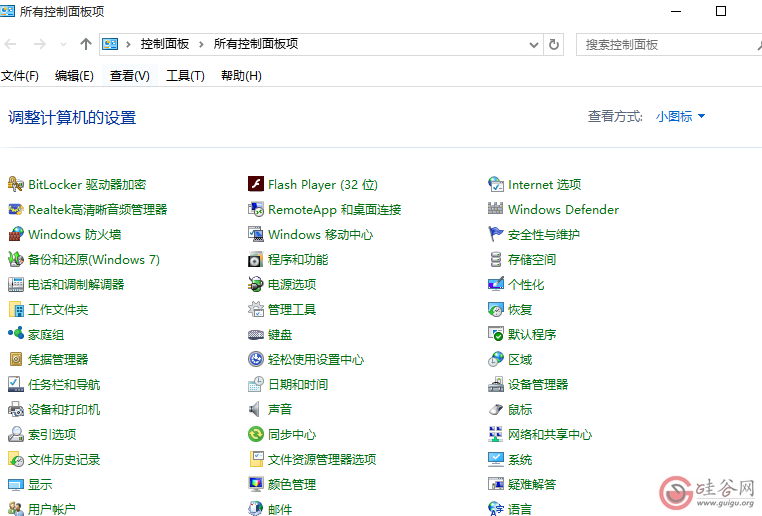The height and width of the screenshot is (516, 762).
Task: Click the BitLocker drive encryption icon
Action: coord(16,184)
